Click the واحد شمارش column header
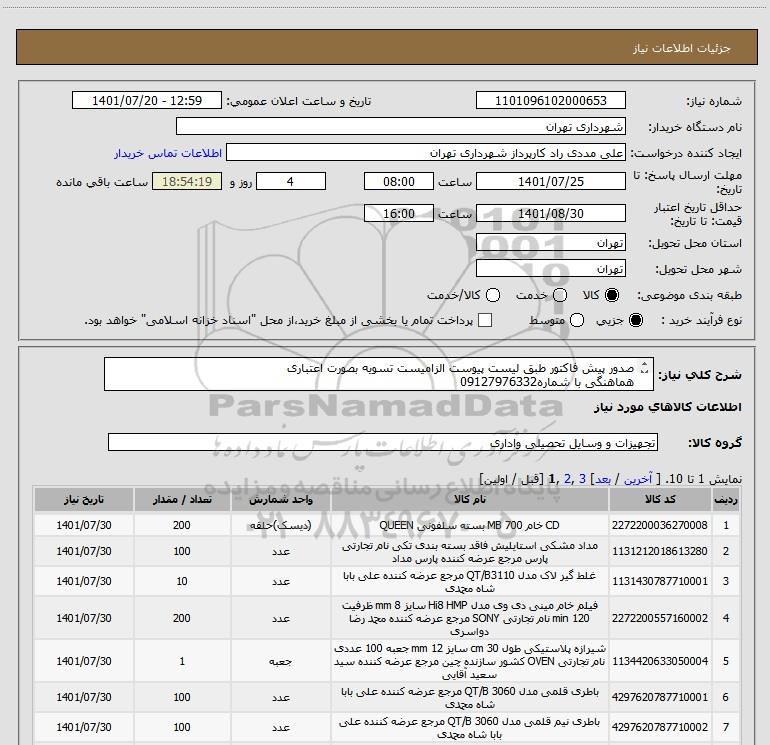The width and height of the screenshot is (770, 745). [281, 499]
